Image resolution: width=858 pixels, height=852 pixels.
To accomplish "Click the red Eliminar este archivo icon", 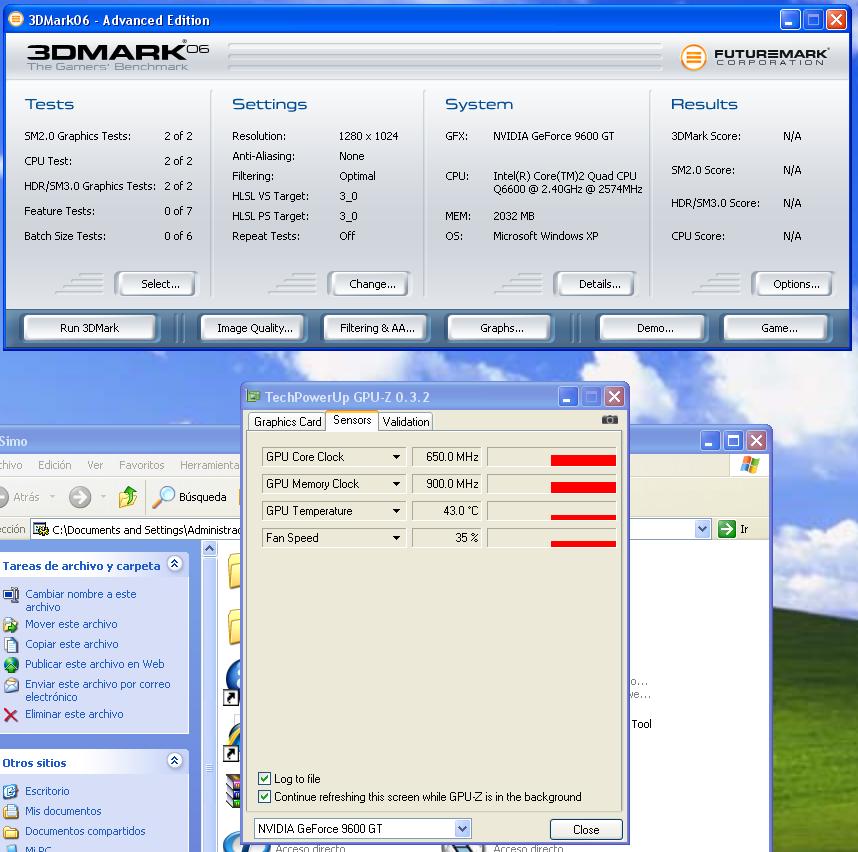I will point(11,715).
